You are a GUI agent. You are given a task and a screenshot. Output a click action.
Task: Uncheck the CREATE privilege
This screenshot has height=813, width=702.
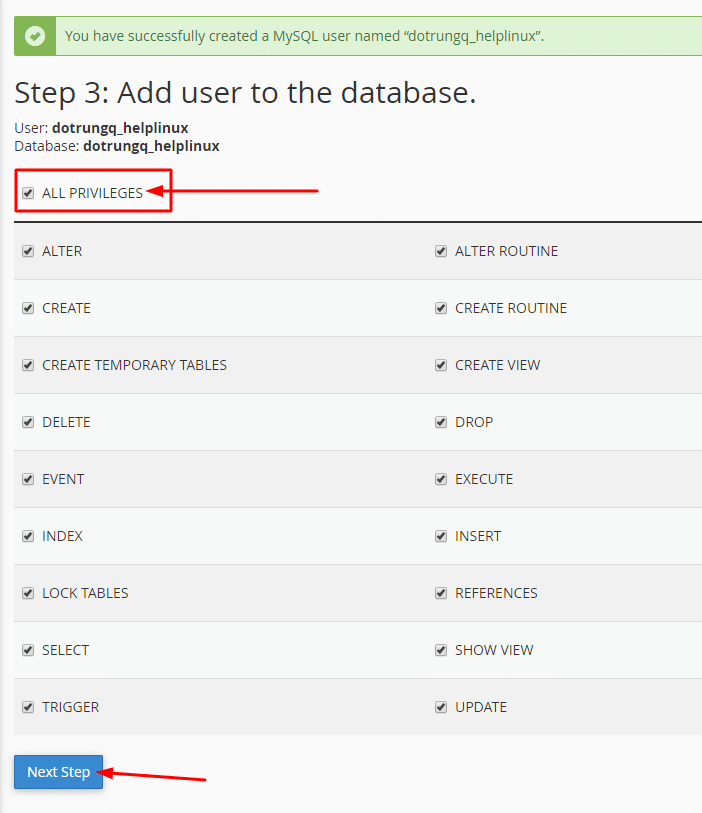[x=28, y=308]
